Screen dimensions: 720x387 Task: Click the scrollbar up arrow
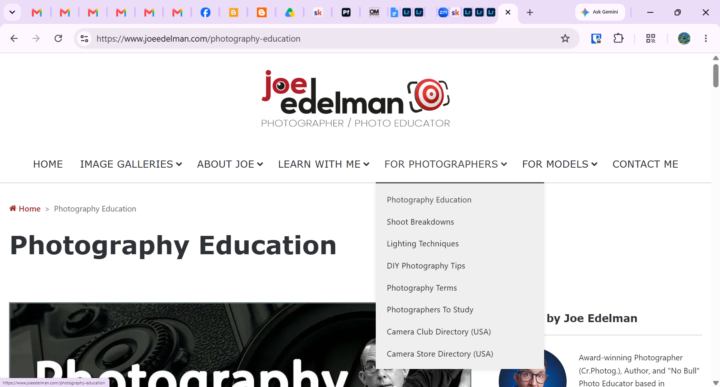[715, 58]
